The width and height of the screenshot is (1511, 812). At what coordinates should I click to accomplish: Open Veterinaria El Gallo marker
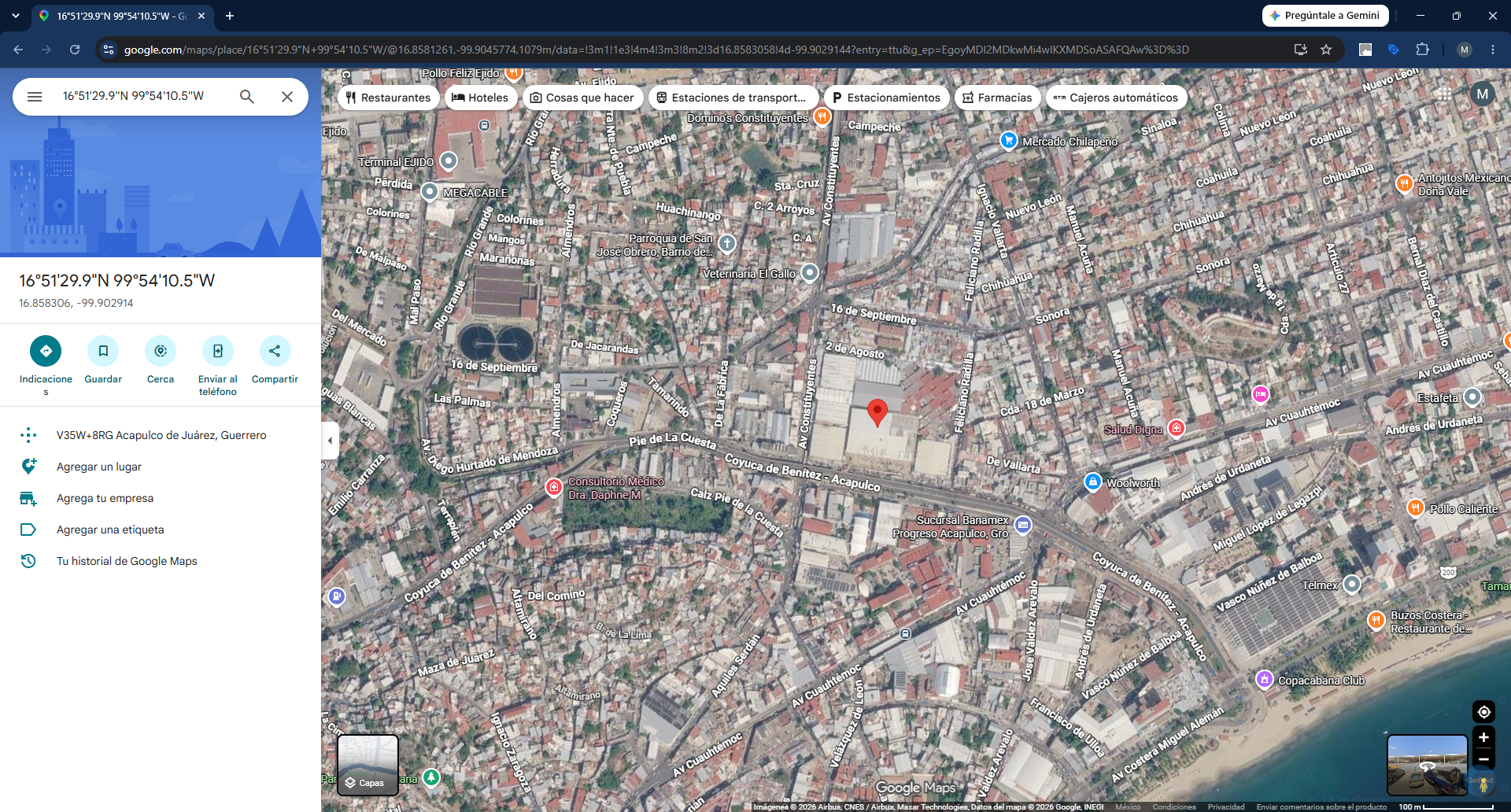(810, 273)
